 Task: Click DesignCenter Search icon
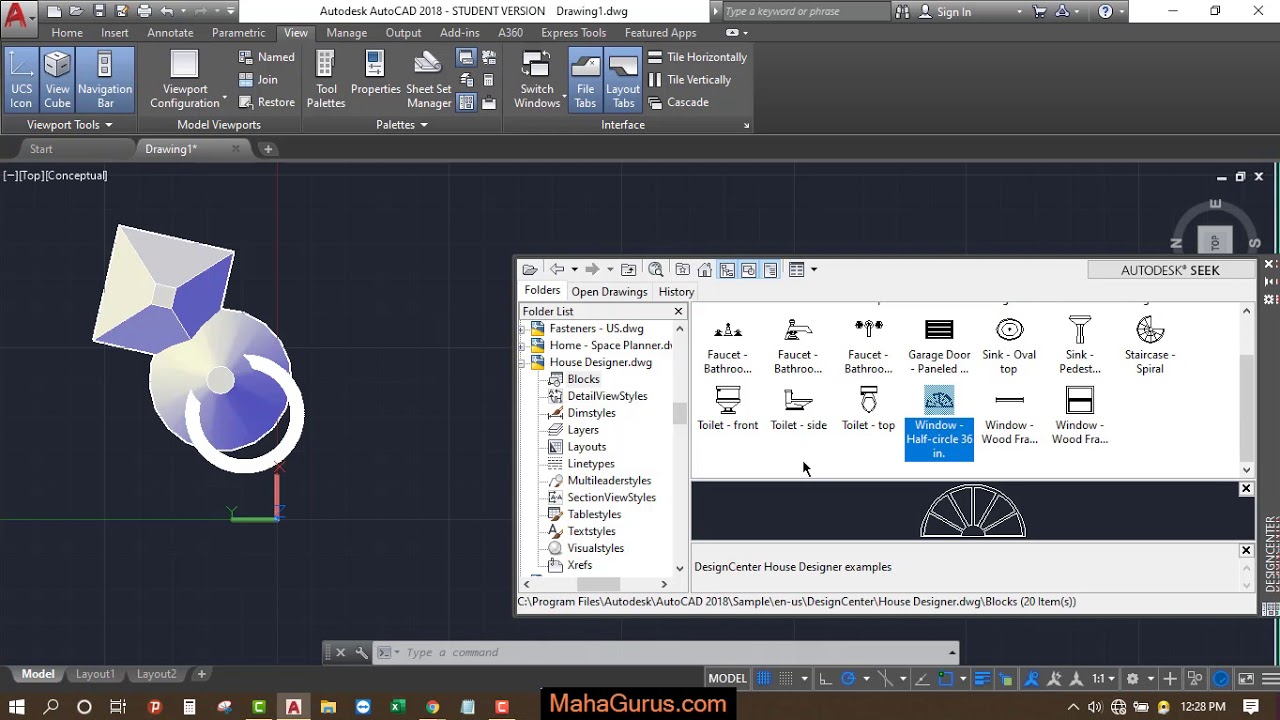coord(656,270)
